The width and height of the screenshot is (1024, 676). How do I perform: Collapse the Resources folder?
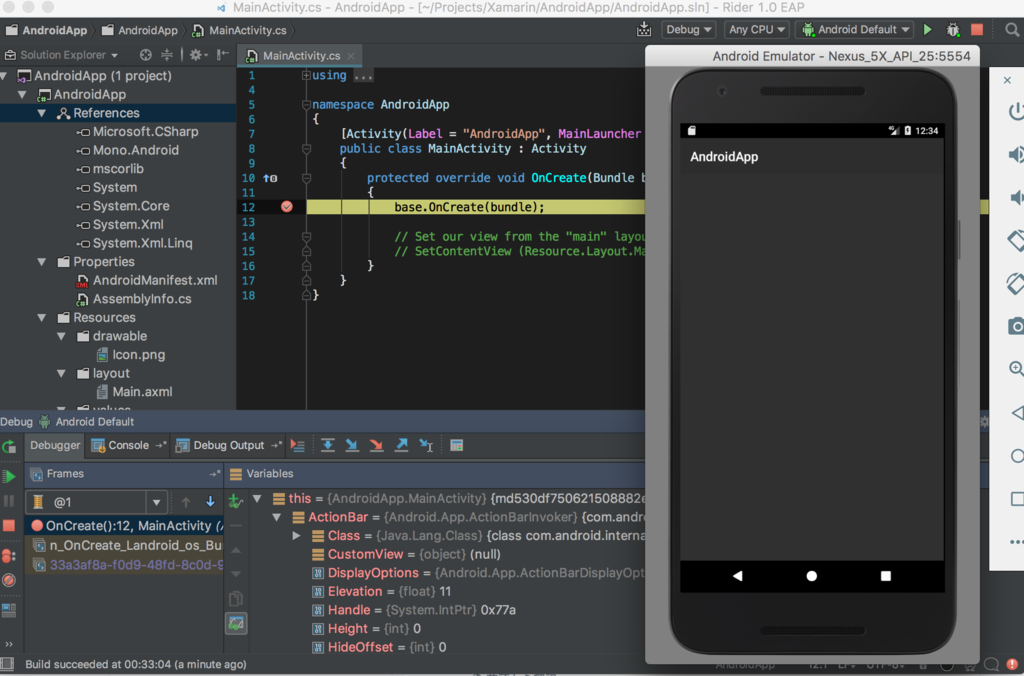pos(42,317)
